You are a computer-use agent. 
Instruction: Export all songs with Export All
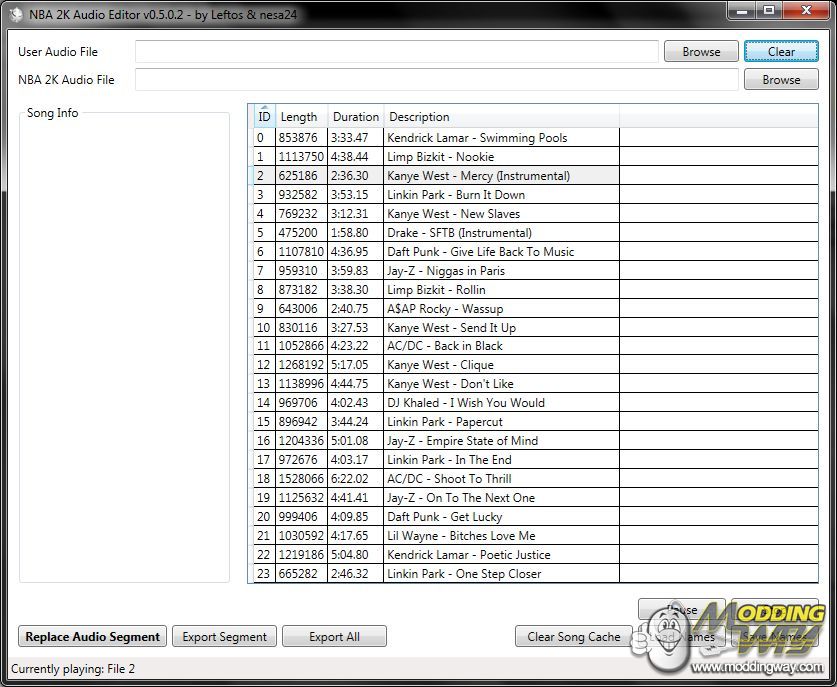tap(334, 637)
